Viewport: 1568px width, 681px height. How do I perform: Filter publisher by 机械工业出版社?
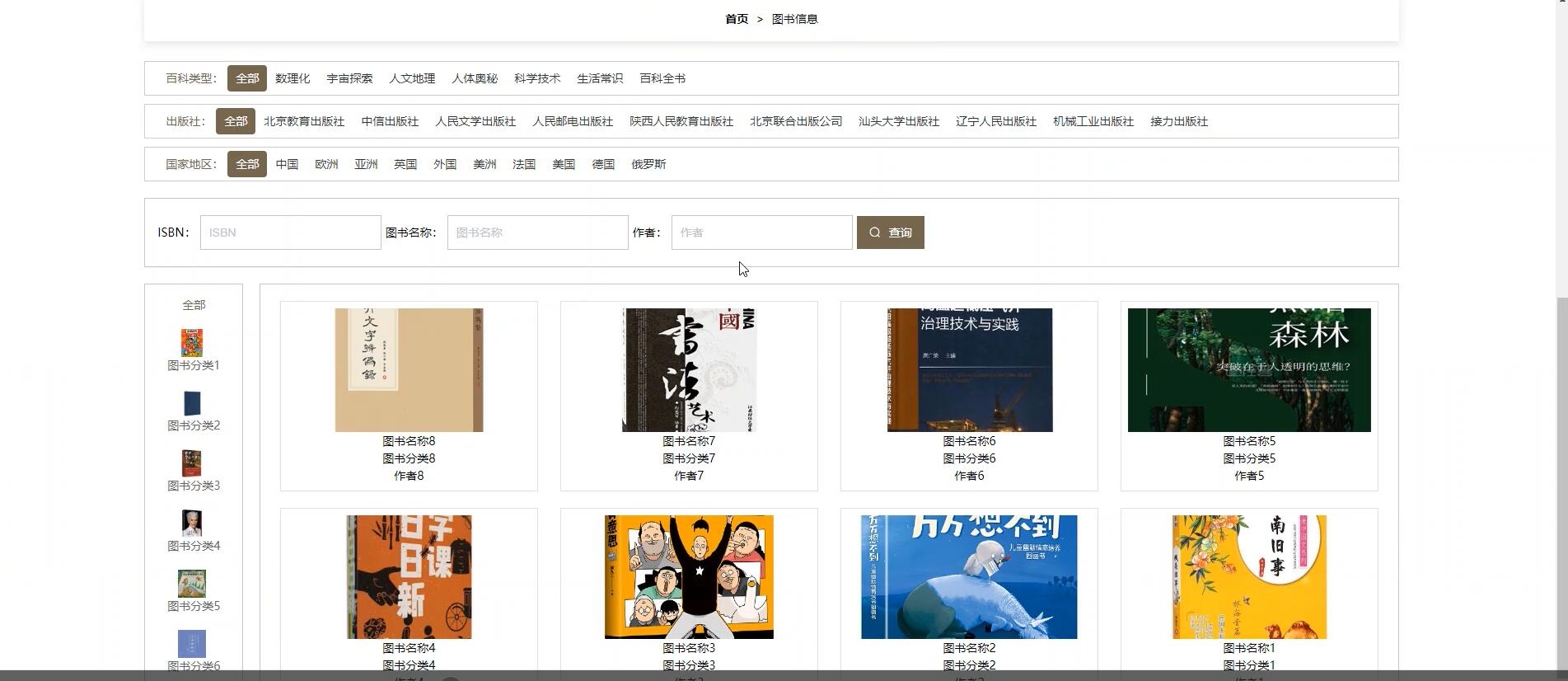click(1093, 121)
